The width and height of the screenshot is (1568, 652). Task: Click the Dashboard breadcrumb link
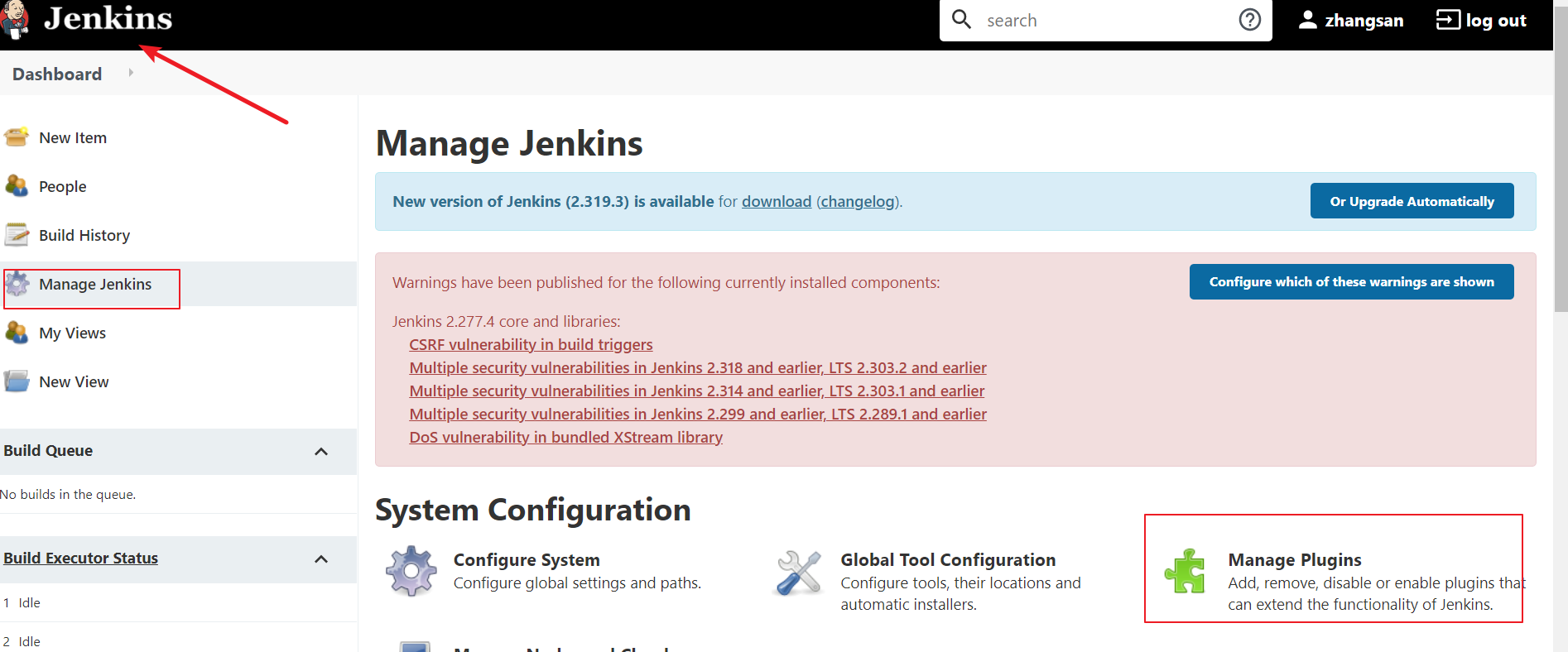point(57,74)
